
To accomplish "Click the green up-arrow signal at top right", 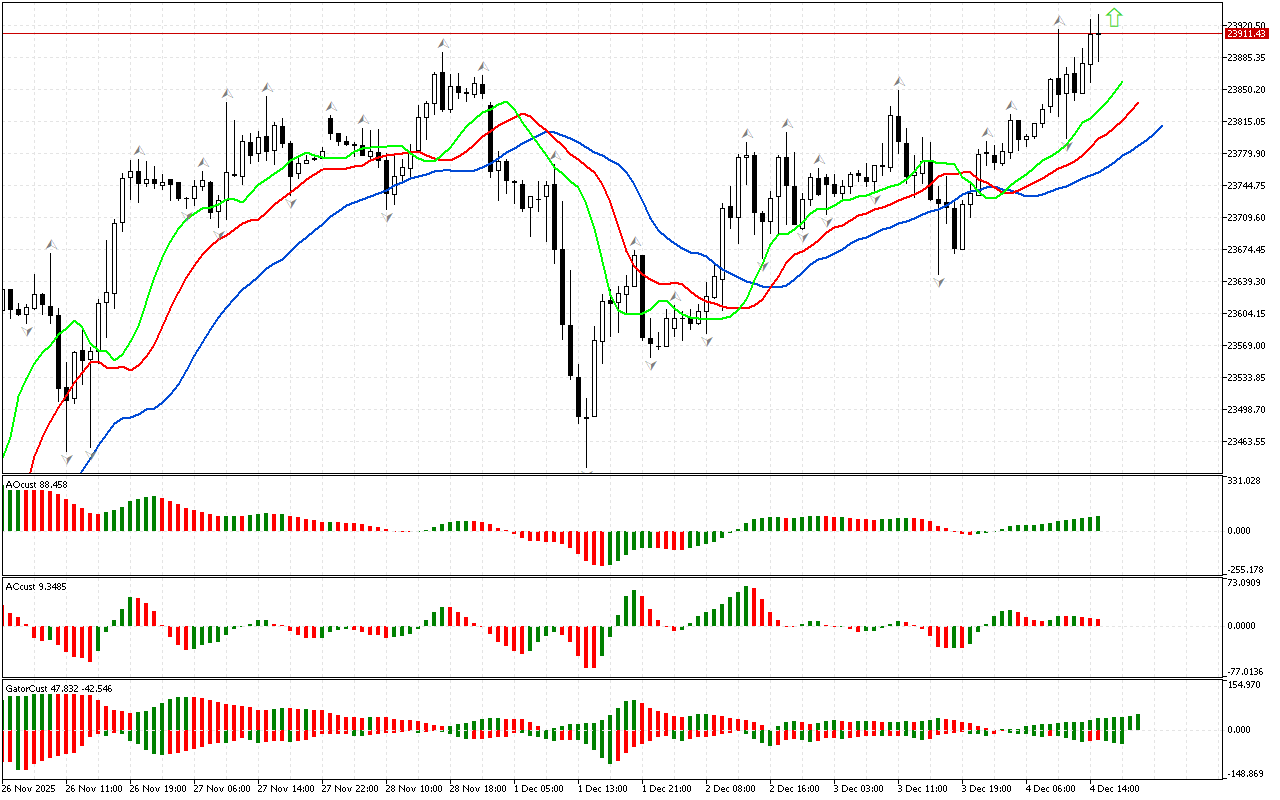I will click(1114, 17).
